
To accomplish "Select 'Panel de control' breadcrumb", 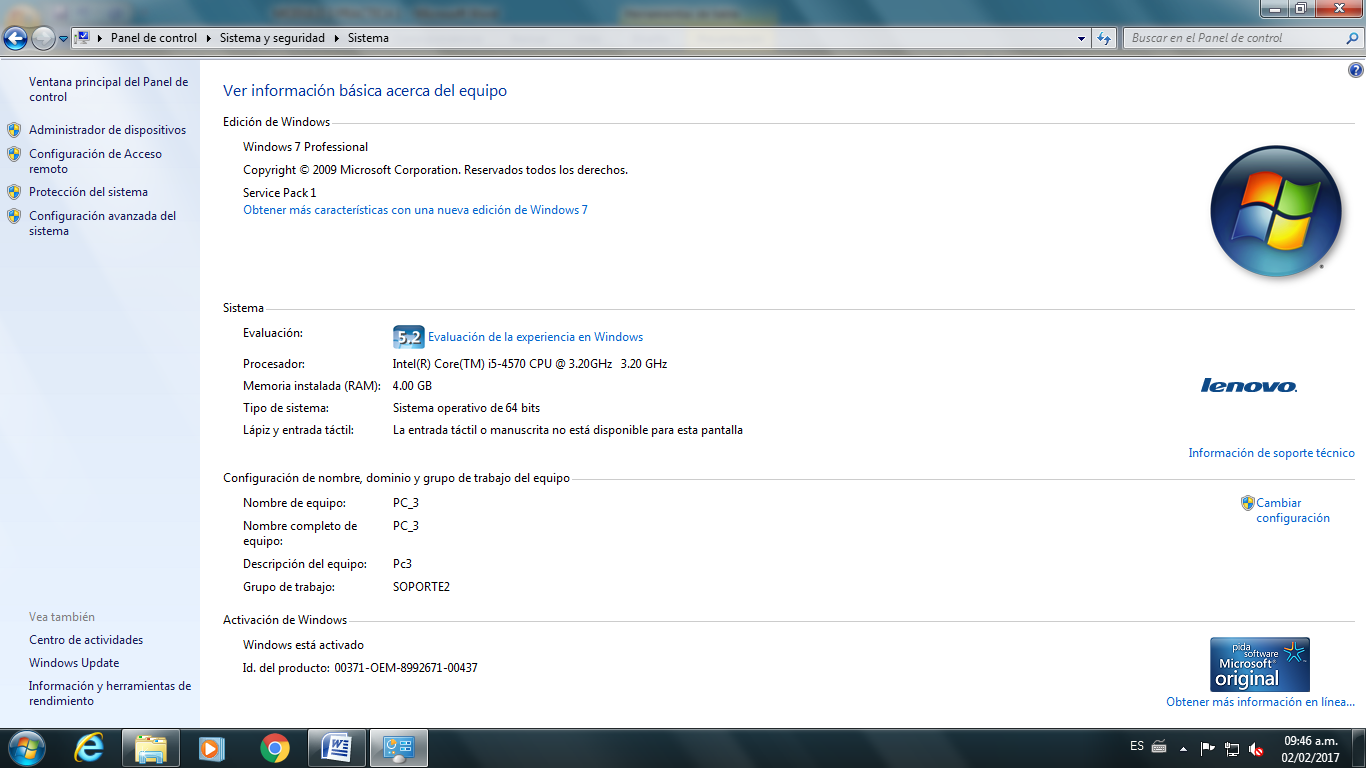I will click(154, 38).
